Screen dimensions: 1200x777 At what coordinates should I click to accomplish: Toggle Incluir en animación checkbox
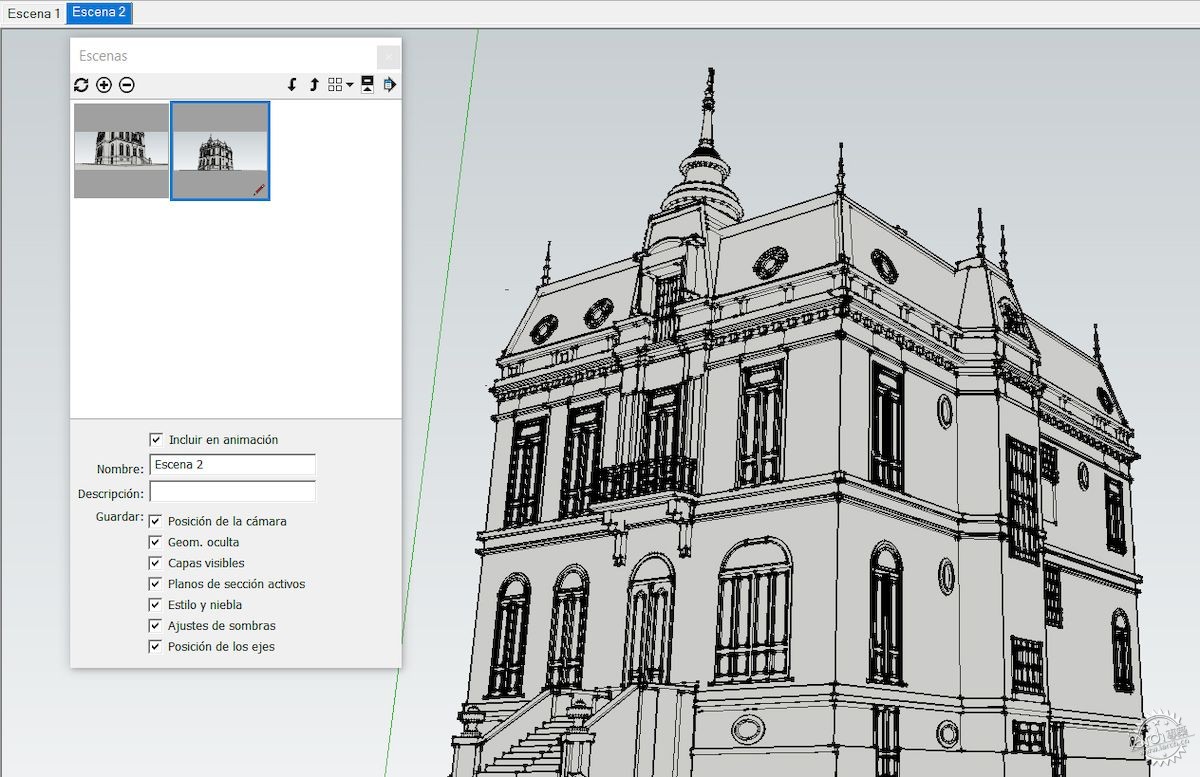pos(156,439)
